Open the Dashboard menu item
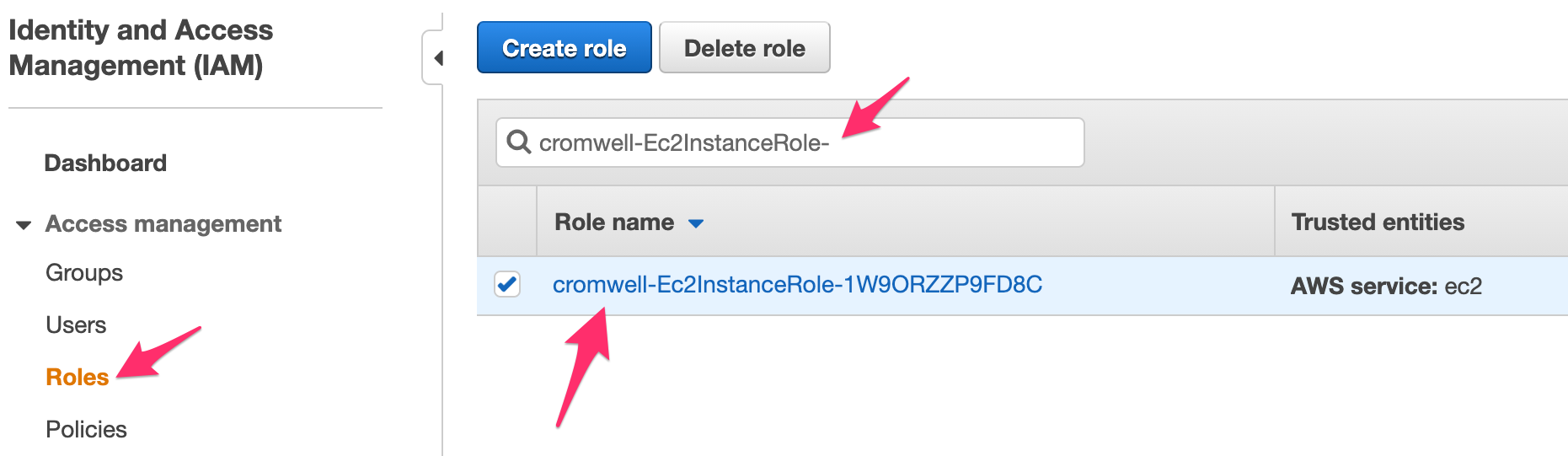The height and width of the screenshot is (456, 1568). (x=105, y=163)
